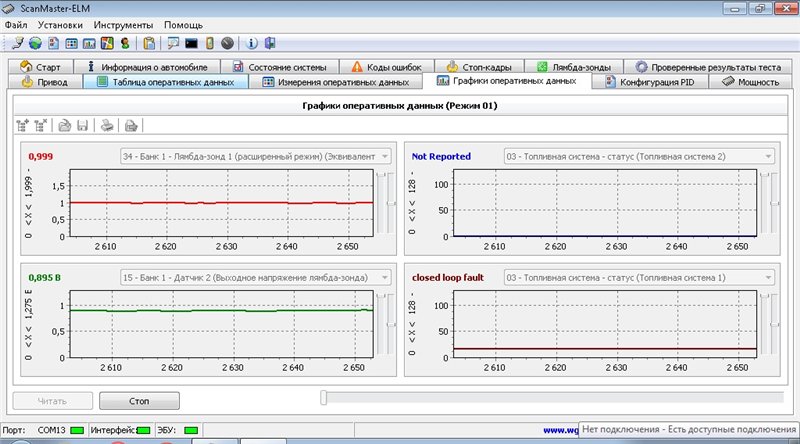
Task: Switch to the Состояние системы tab
Action: [x=280, y=67]
